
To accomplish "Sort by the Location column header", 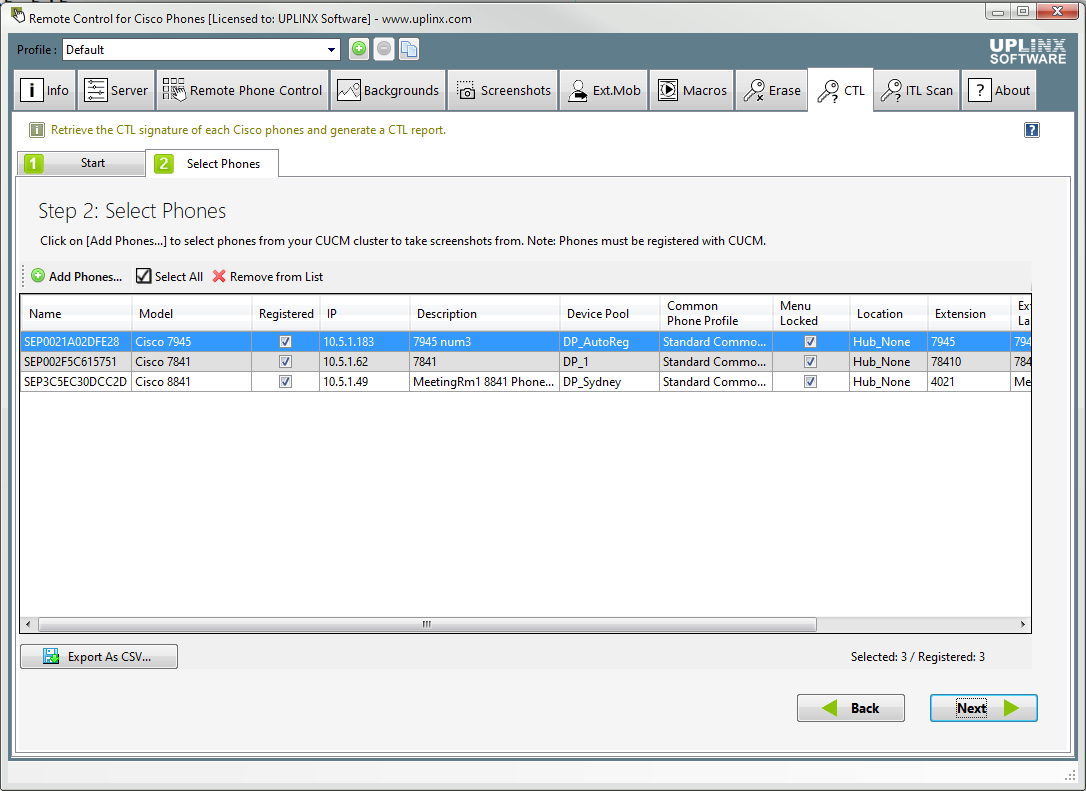I will (889, 313).
